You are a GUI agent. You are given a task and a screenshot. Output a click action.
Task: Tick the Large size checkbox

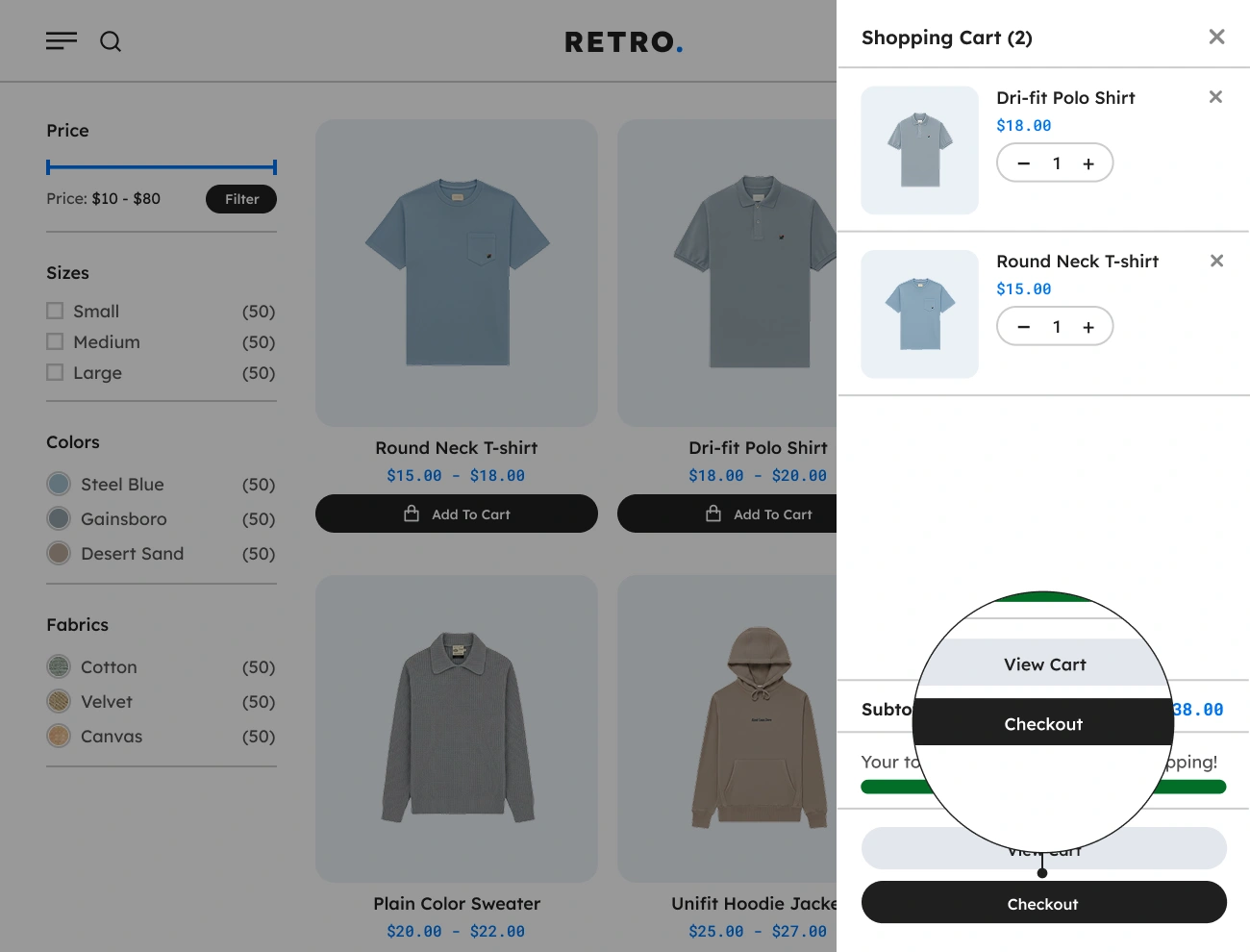tap(55, 372)
